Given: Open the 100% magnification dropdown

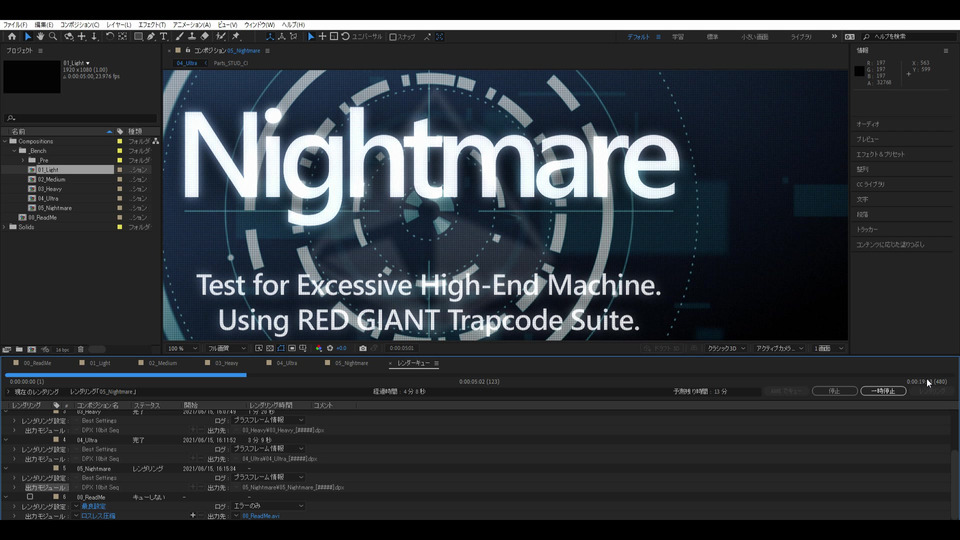Looking at the screenshot, I should click(182, 348).
